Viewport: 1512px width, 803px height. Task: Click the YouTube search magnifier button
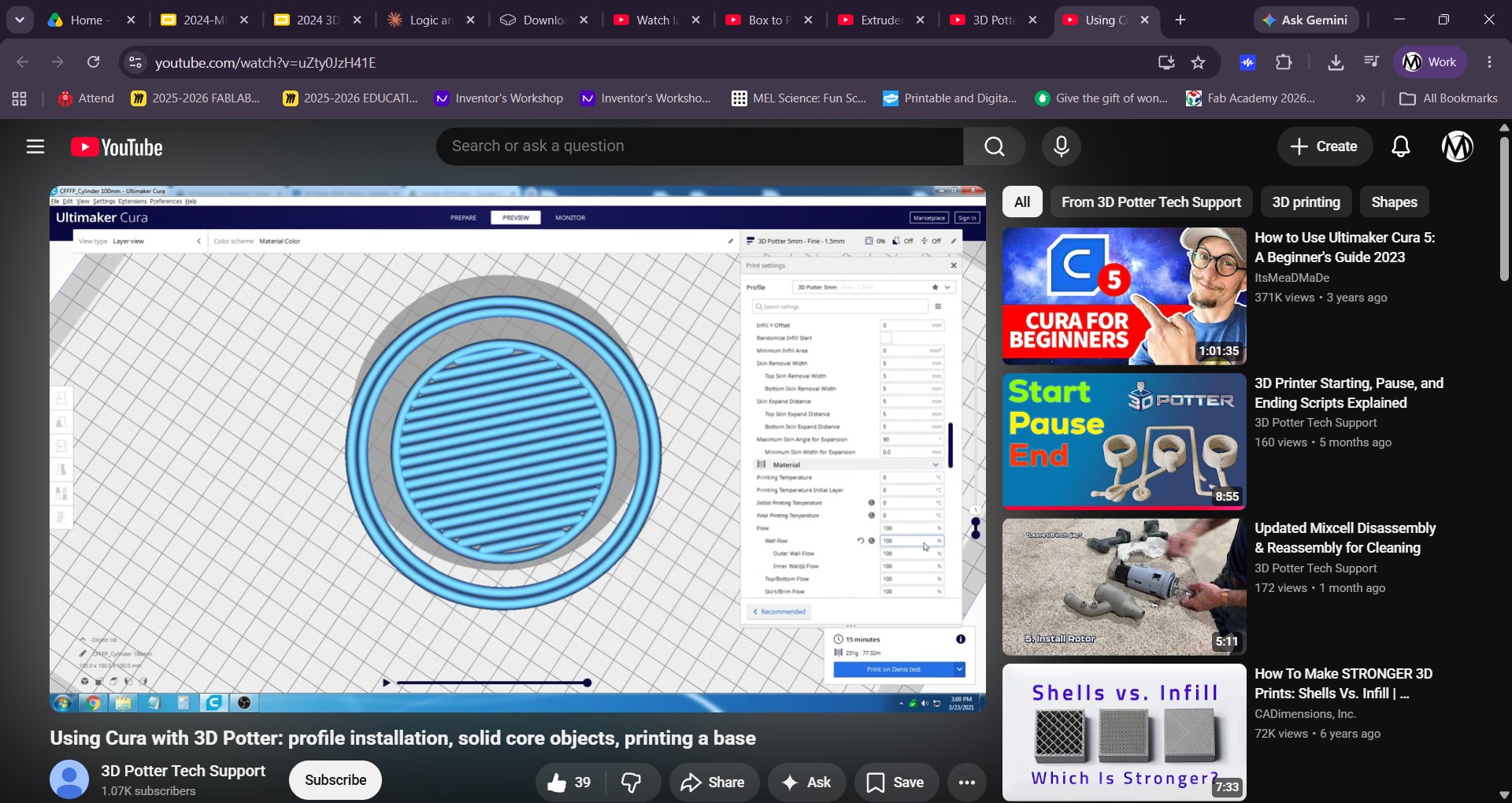point(995,146)
